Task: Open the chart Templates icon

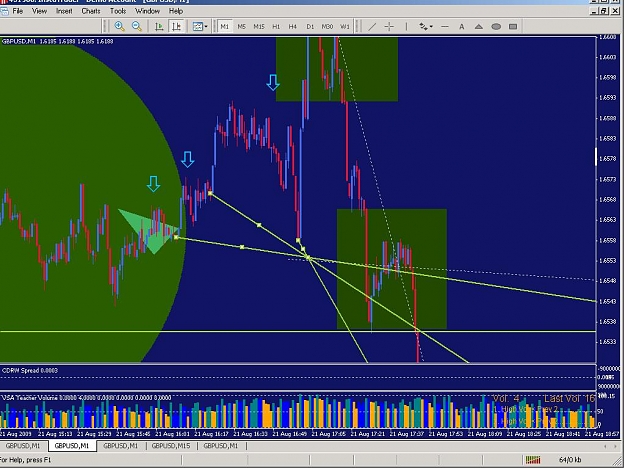Action: [x=197, y=26]
